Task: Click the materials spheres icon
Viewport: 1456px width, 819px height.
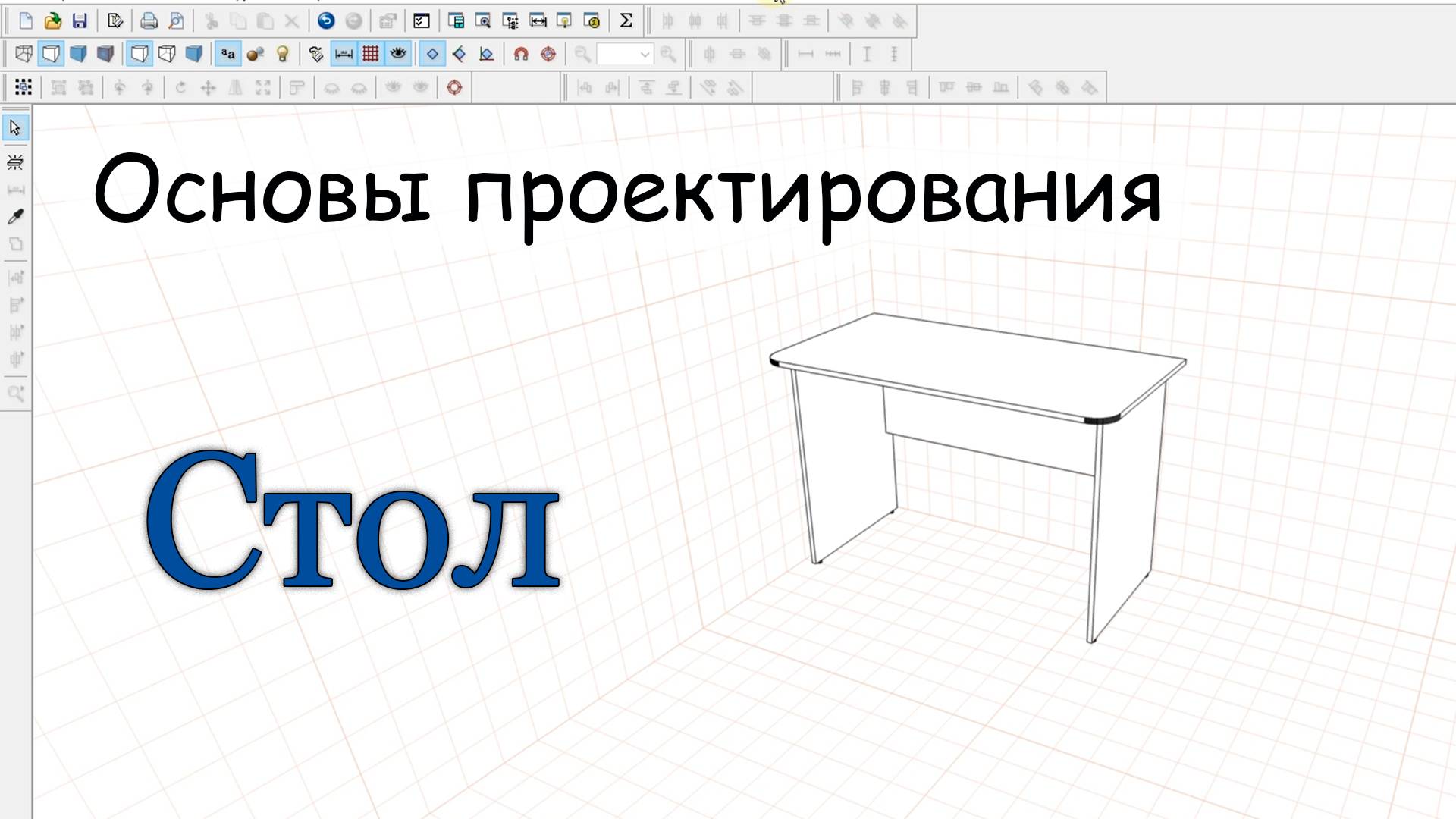Action: [256, 54]
